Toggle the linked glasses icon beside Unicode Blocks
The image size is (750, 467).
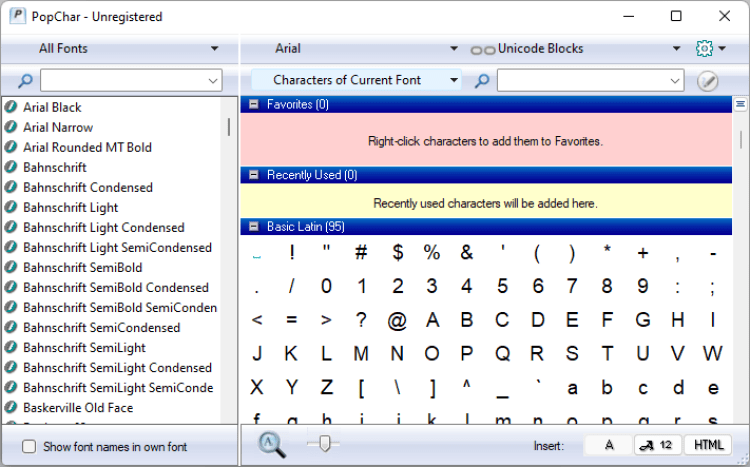point(483,50)
